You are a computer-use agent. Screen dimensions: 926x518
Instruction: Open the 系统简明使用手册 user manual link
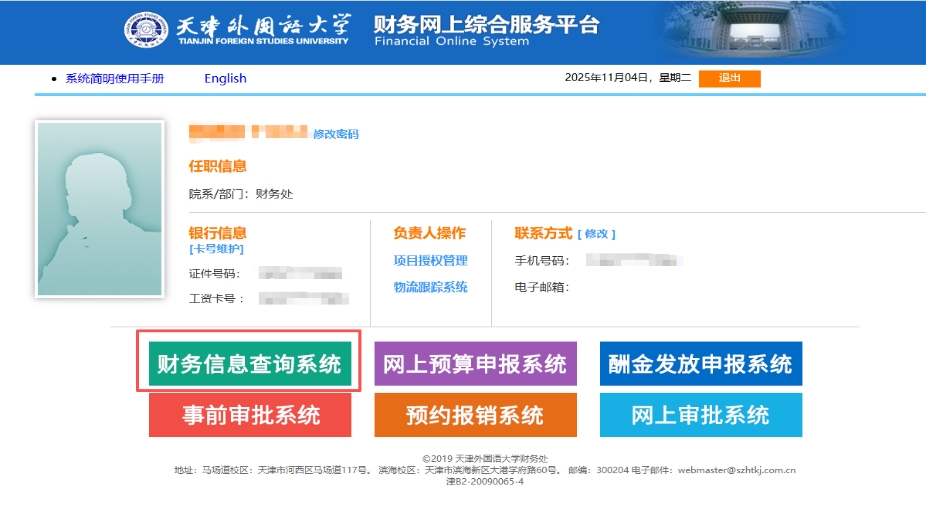[x=114, y=79]
